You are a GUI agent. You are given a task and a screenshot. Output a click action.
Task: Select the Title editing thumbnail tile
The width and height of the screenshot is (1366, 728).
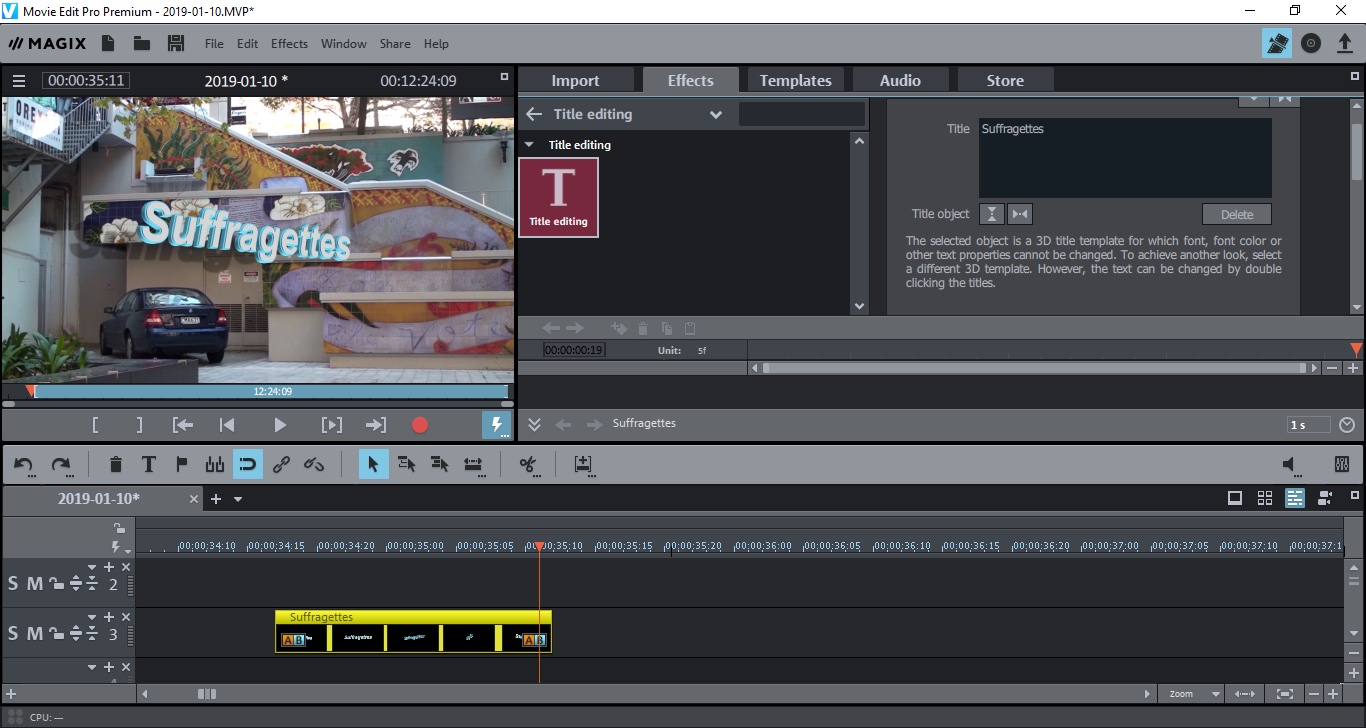558,197
